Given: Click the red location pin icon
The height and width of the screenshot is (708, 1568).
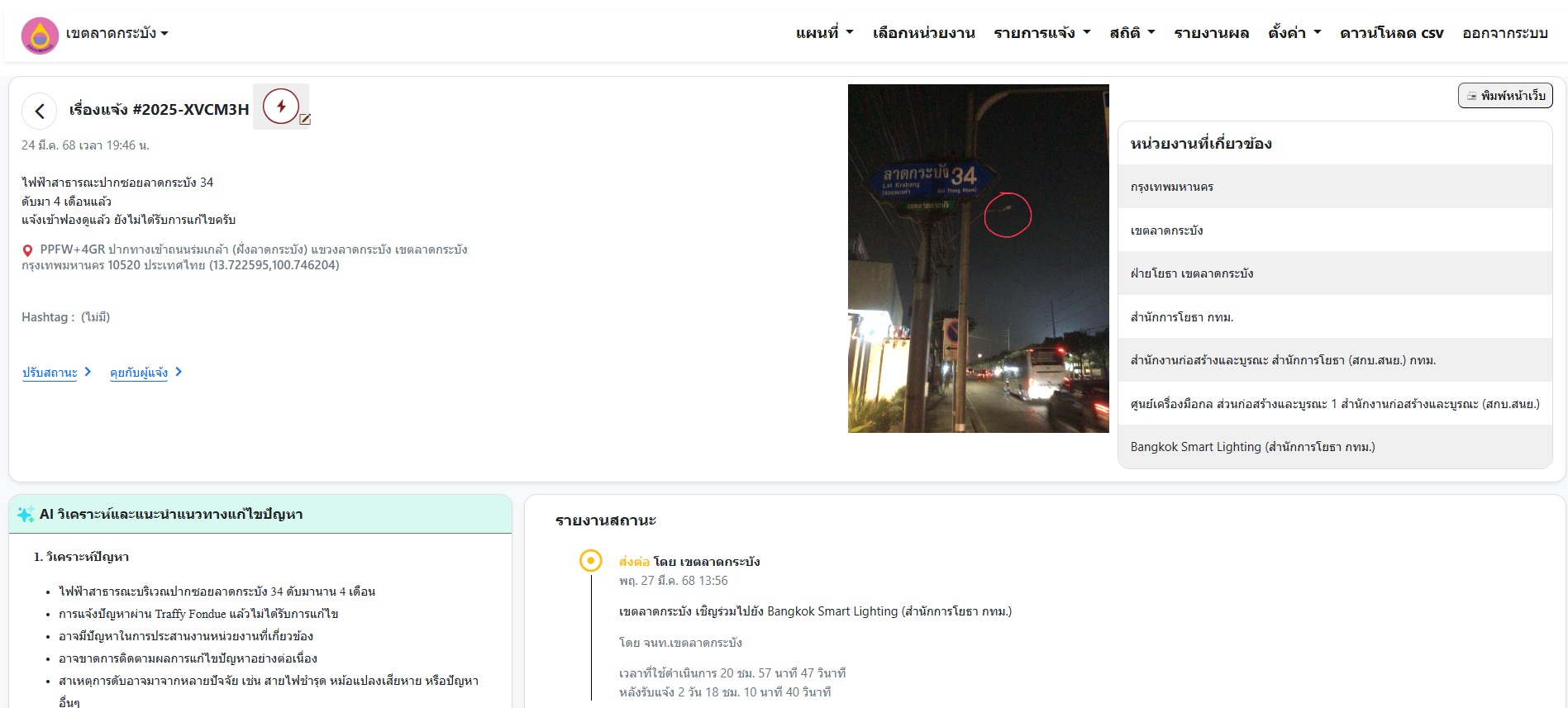Looking at the screenshot, I should click(x=27, y=250).
